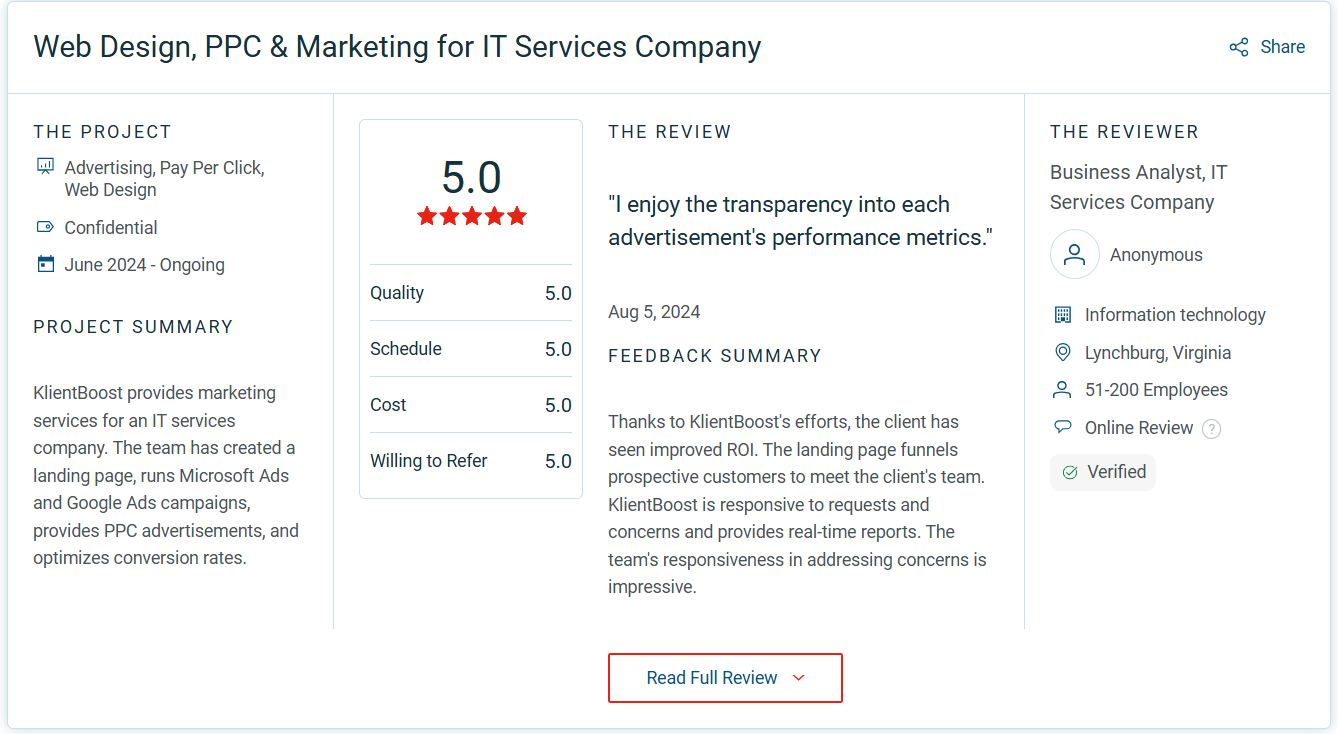Expand the Read Full Review section
This screenshot has width=1338, height=734.
pos(725,677)
